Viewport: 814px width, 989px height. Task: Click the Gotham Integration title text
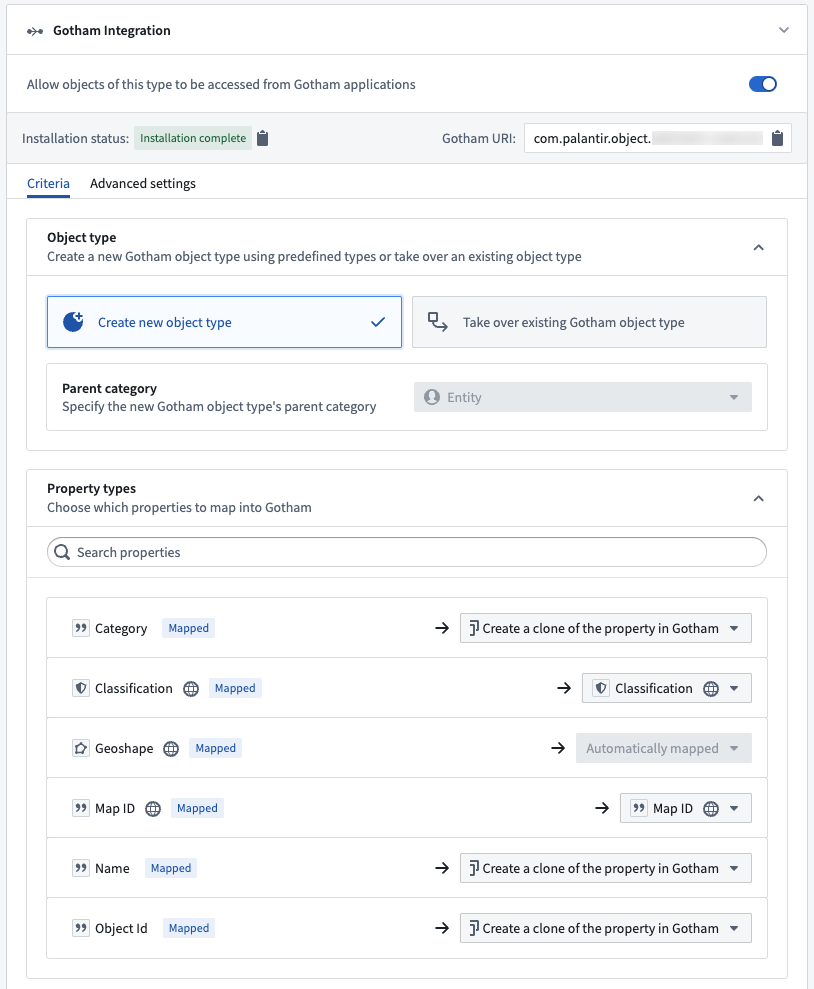tap(112, 30)
